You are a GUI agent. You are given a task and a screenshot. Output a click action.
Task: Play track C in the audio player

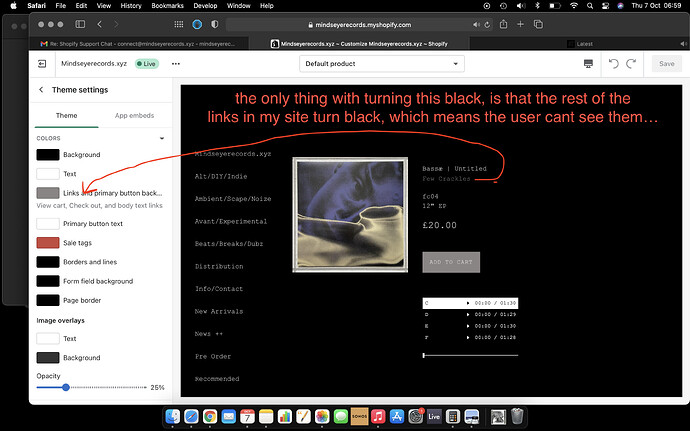pos(468,303)
